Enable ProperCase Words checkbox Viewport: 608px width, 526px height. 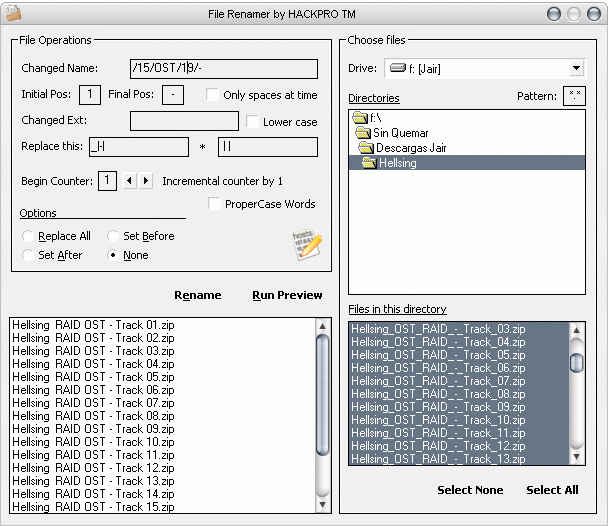pos(215,204)
